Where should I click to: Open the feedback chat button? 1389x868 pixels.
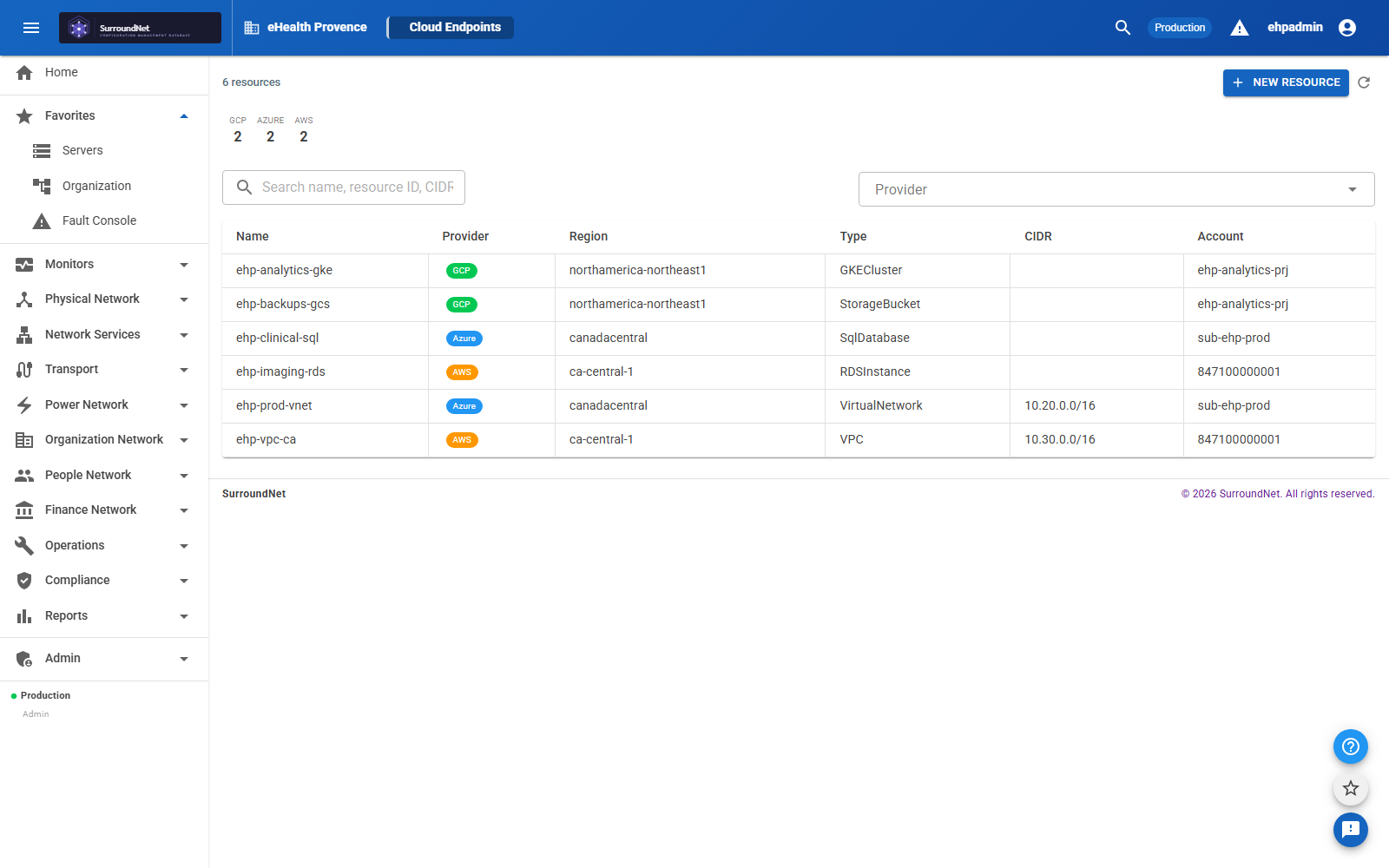tap(1351, 830)
